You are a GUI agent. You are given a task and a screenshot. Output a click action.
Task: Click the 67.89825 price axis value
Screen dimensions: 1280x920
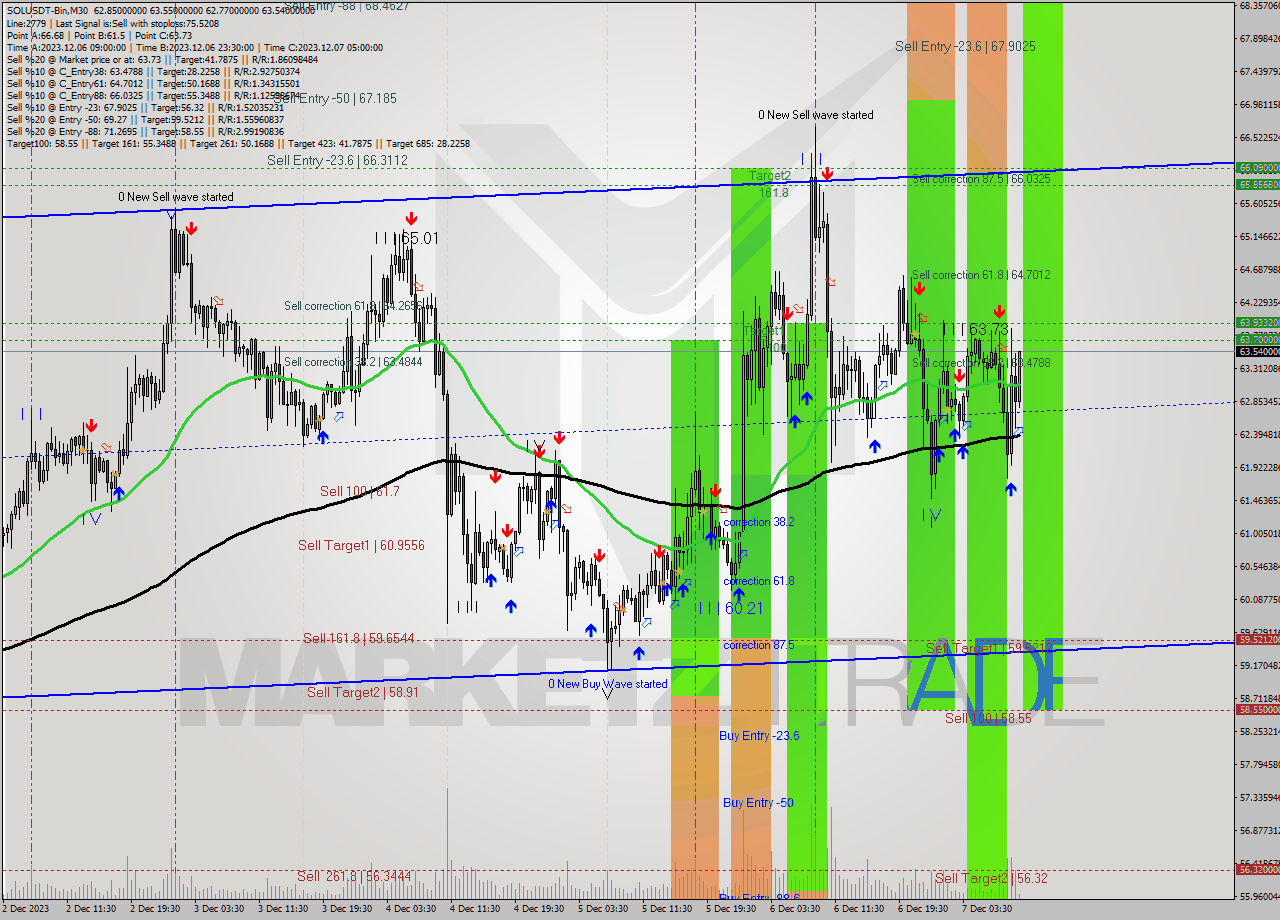(1258, 39)
